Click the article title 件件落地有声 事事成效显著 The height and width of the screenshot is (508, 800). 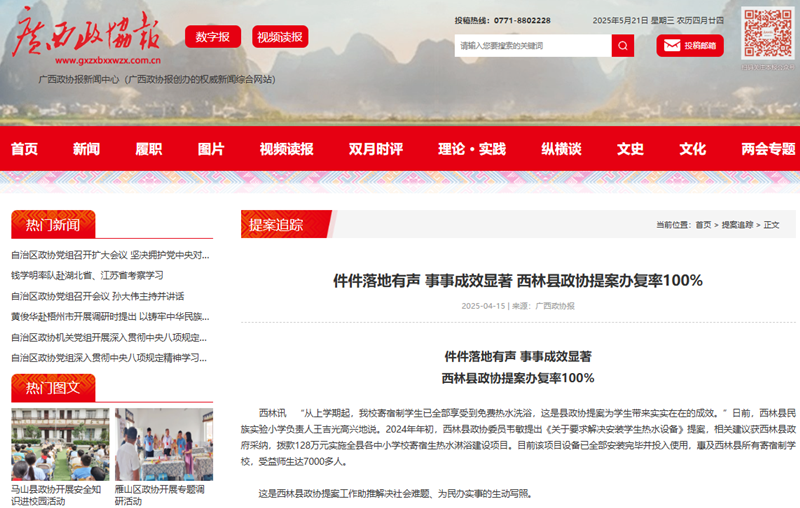(x=518, y=281)
